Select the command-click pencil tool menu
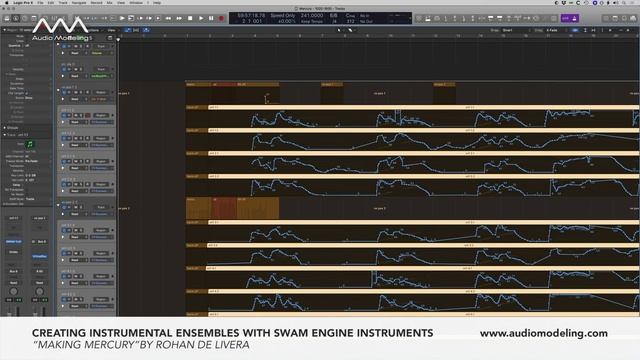Screen dimensions: 640x360 pos(350,30)
